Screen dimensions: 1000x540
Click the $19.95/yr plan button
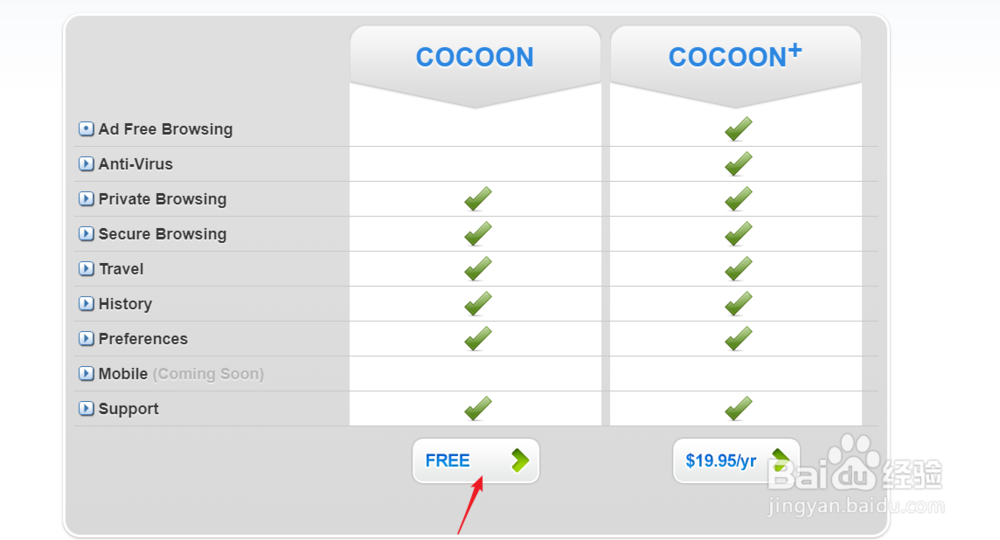coord(735,461)
